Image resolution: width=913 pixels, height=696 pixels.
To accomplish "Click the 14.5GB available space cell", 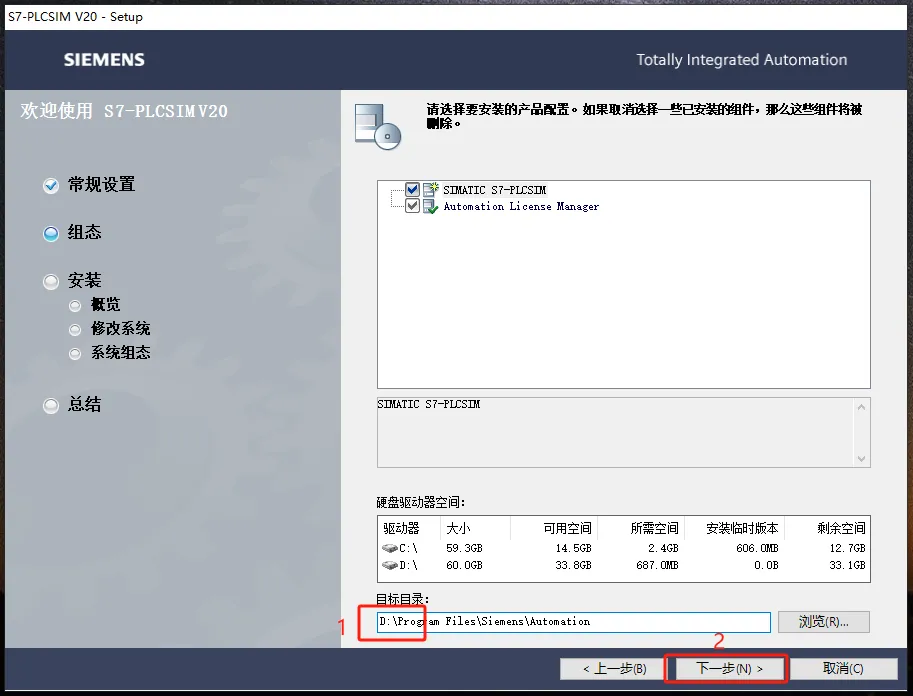I will [573, 548].
